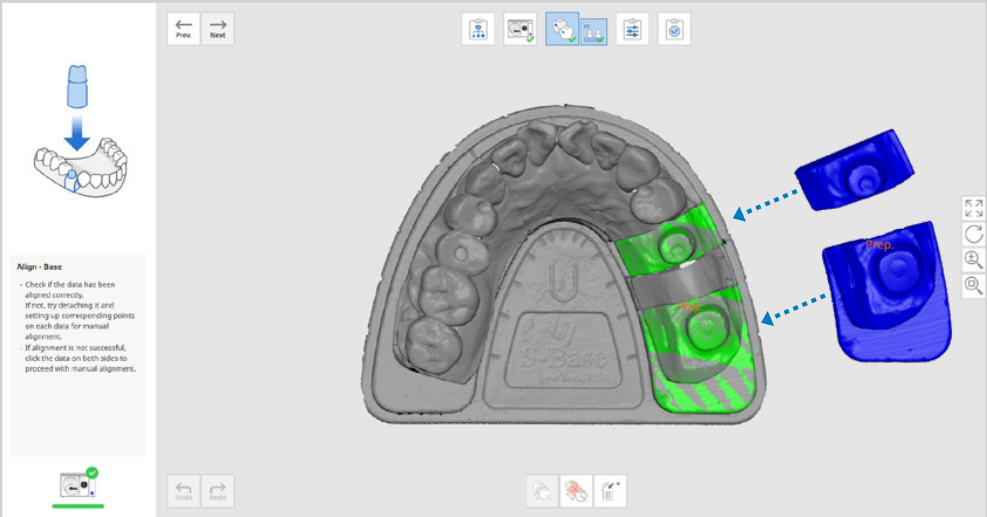Advance to the next step with Next
The width and height of the screenshot is (987, 517).
coord(217,29)
